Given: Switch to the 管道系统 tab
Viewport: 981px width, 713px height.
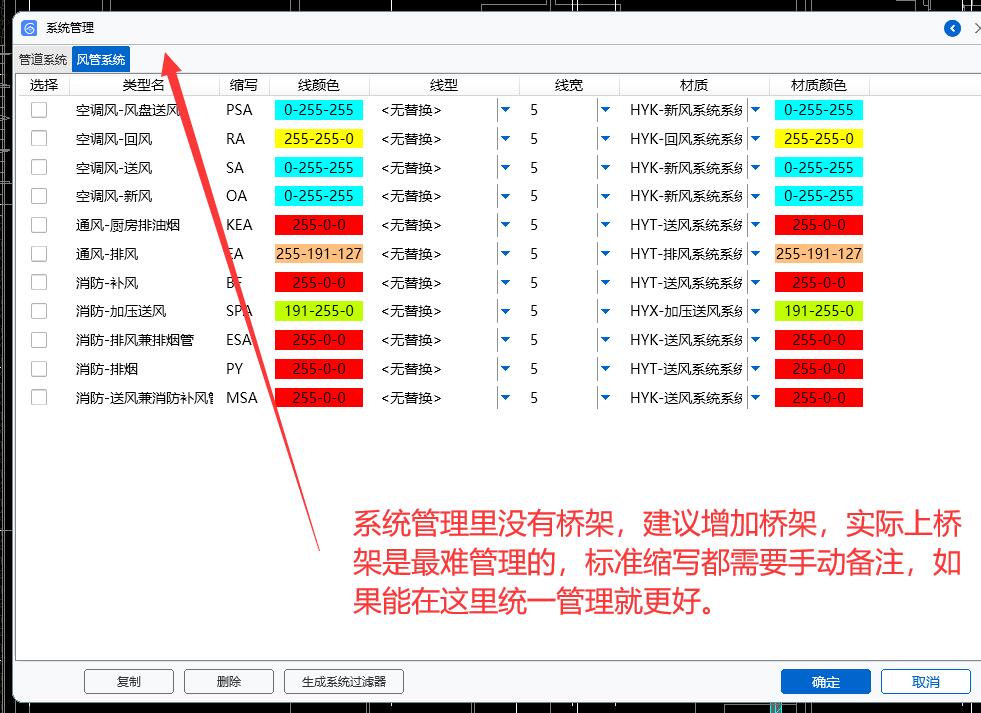Looking at the screenshot, I should [43, 60].
